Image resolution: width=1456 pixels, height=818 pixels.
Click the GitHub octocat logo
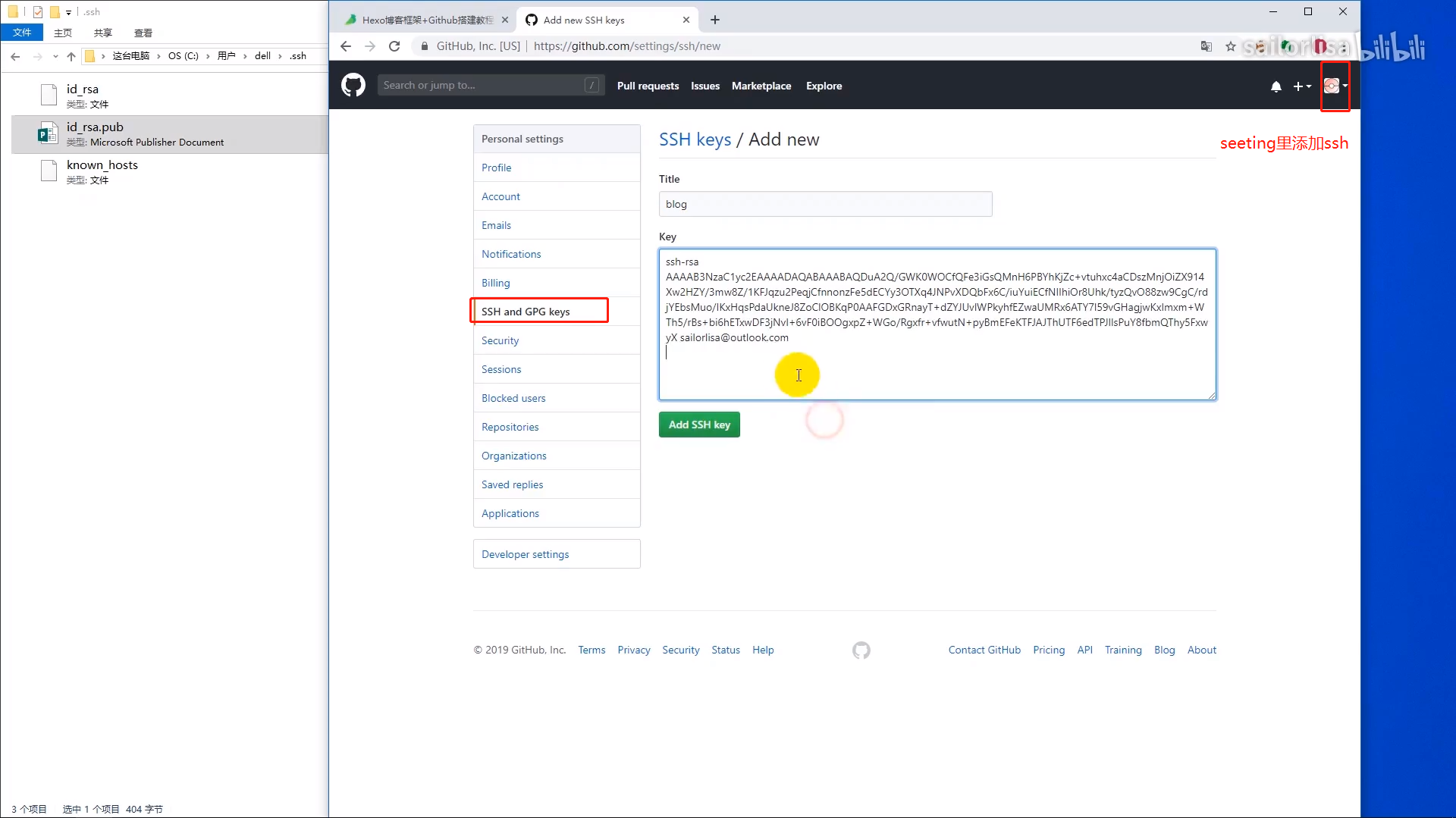353,85
